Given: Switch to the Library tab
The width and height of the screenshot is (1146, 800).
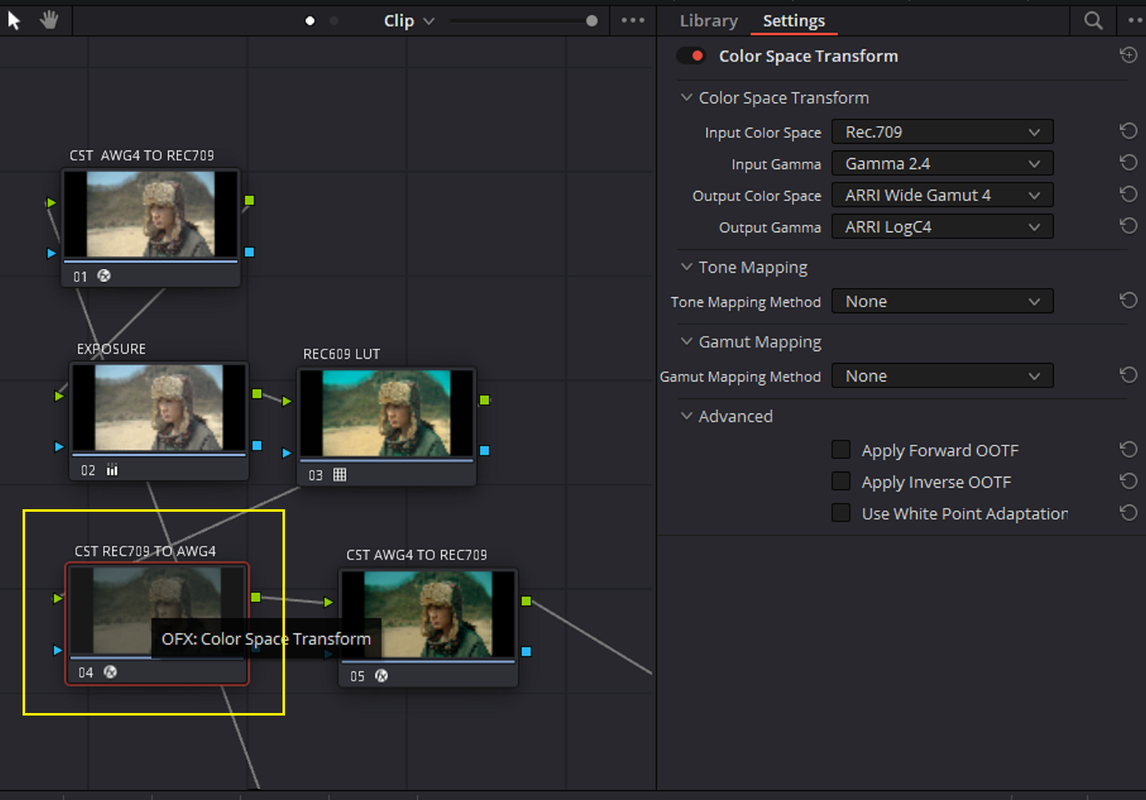Looking at the screenshot, I should coord(708,20).
